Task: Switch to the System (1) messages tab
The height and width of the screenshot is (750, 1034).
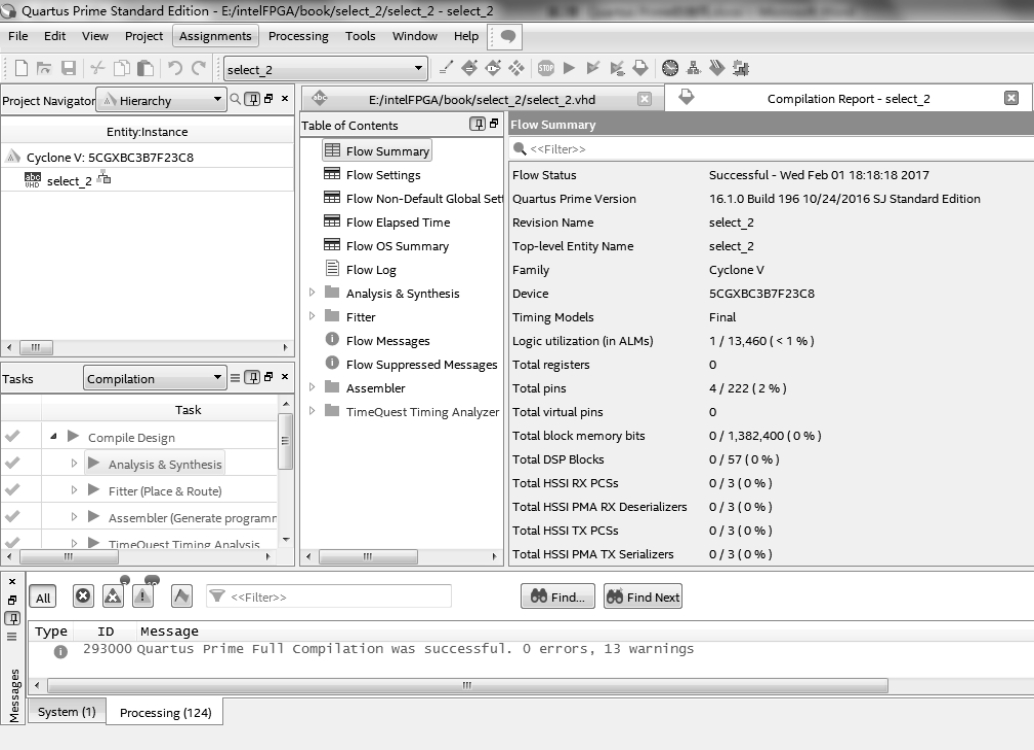Action: (x=67, y=712)
